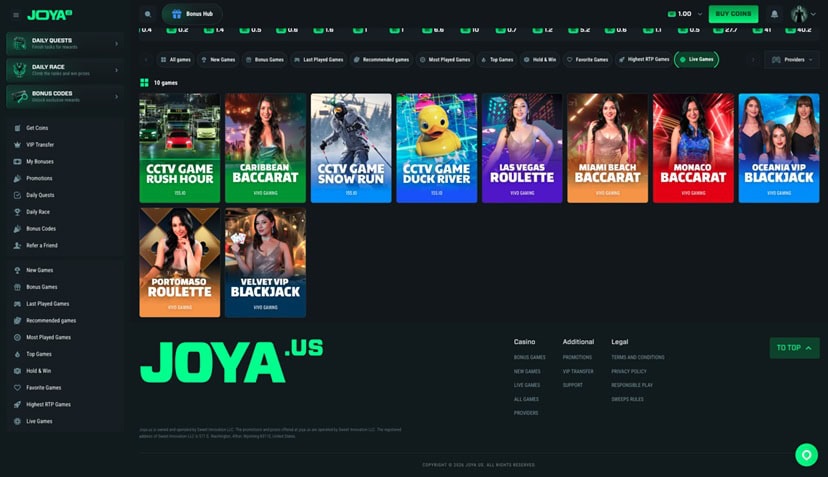
Task: Click Top Games flame icon in sidebar
Action: [17, 354]
